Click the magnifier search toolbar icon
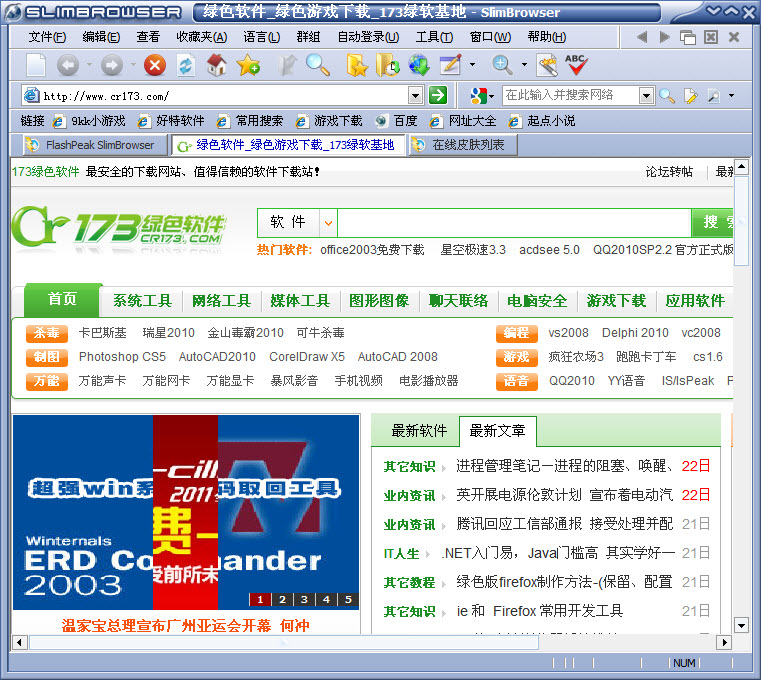 tap(318, 65)
